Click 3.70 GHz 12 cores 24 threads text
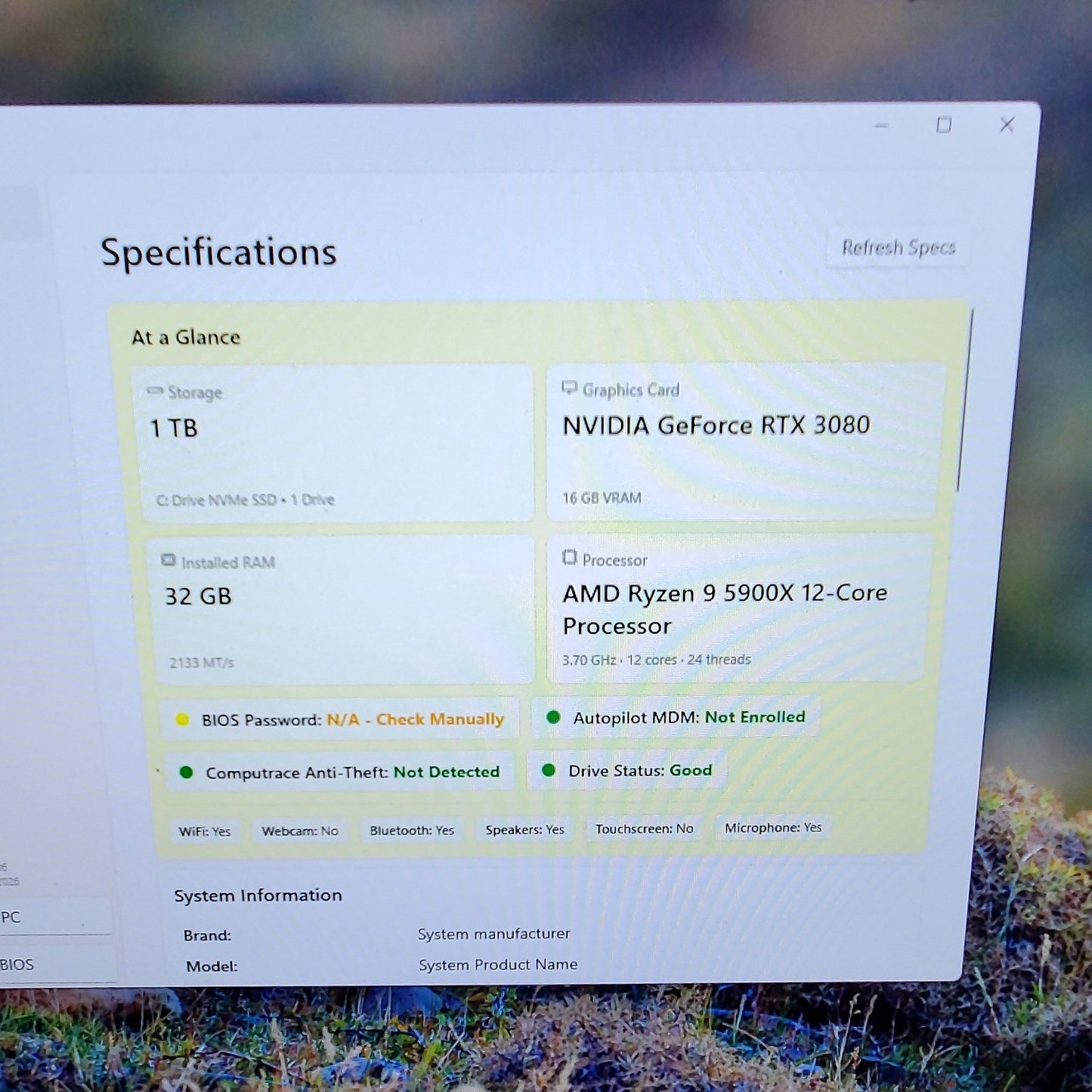The image size is (1092, 1092). tap(656, 660)
